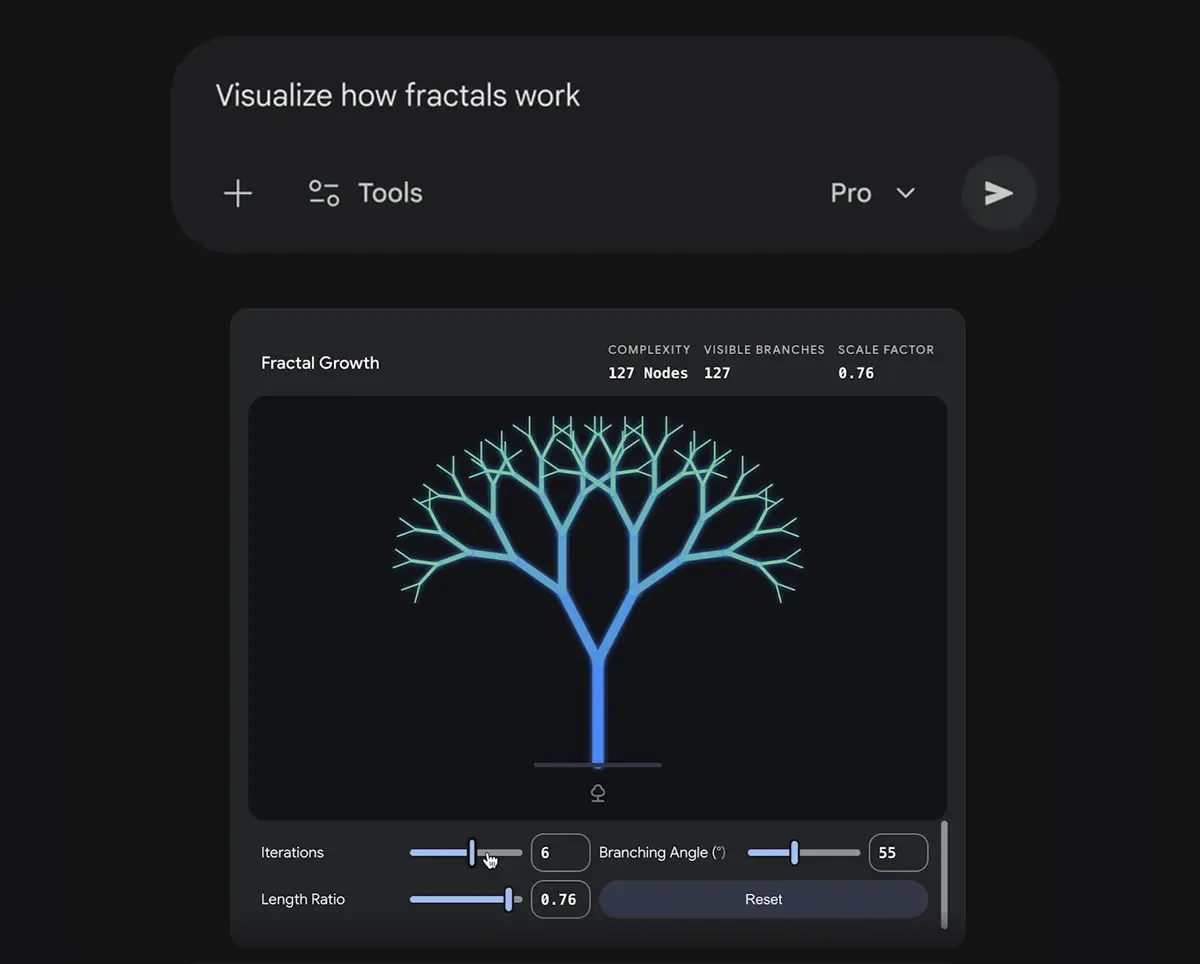Click the Iterations slider handle
The width and height of the screenshot is (1200, 964).
click(472, 853)
